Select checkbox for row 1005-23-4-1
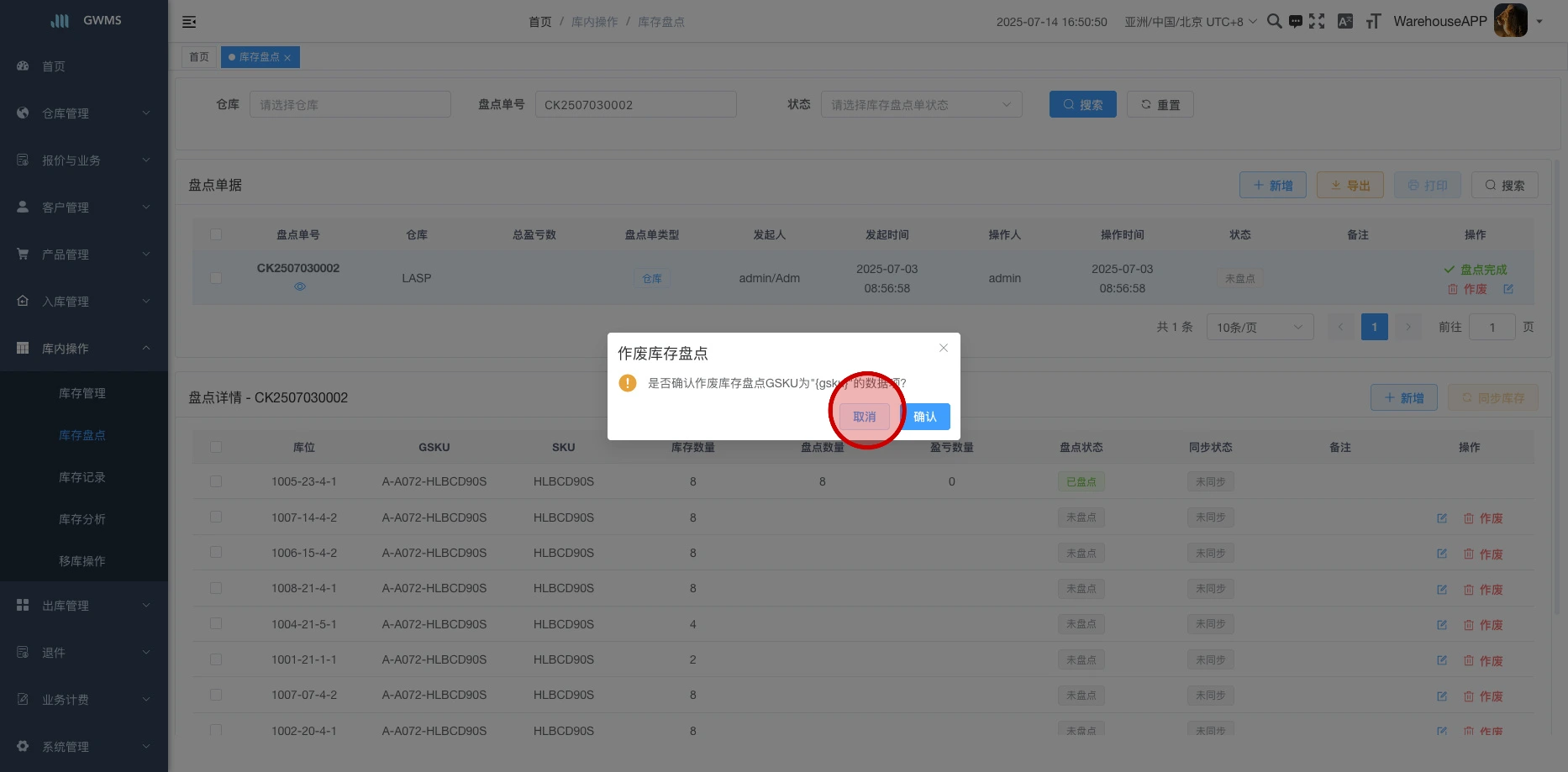The height and width of the screenshot is (772, 1568). click(x=216, y=481)
